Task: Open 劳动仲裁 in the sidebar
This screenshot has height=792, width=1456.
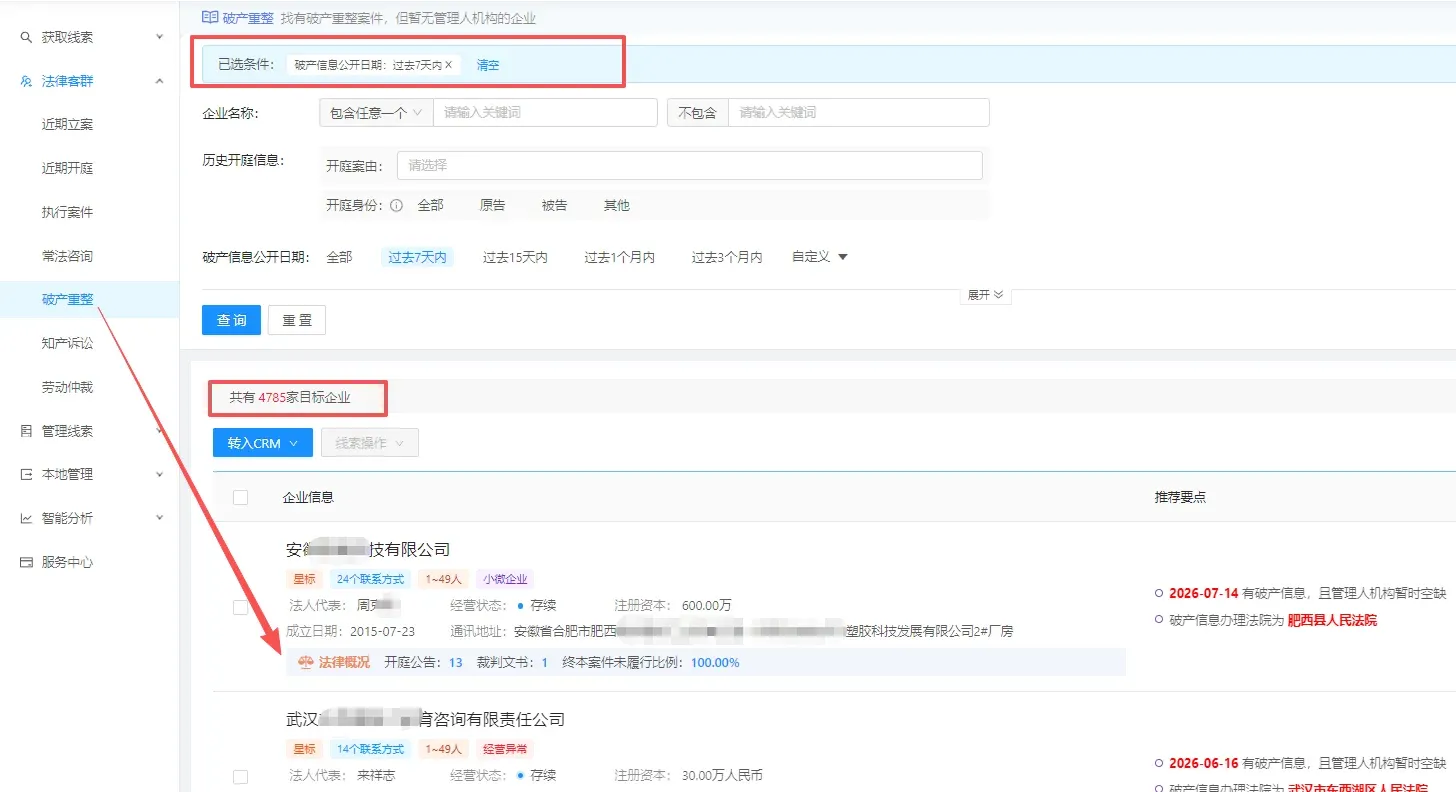Action: coord(67,387)
